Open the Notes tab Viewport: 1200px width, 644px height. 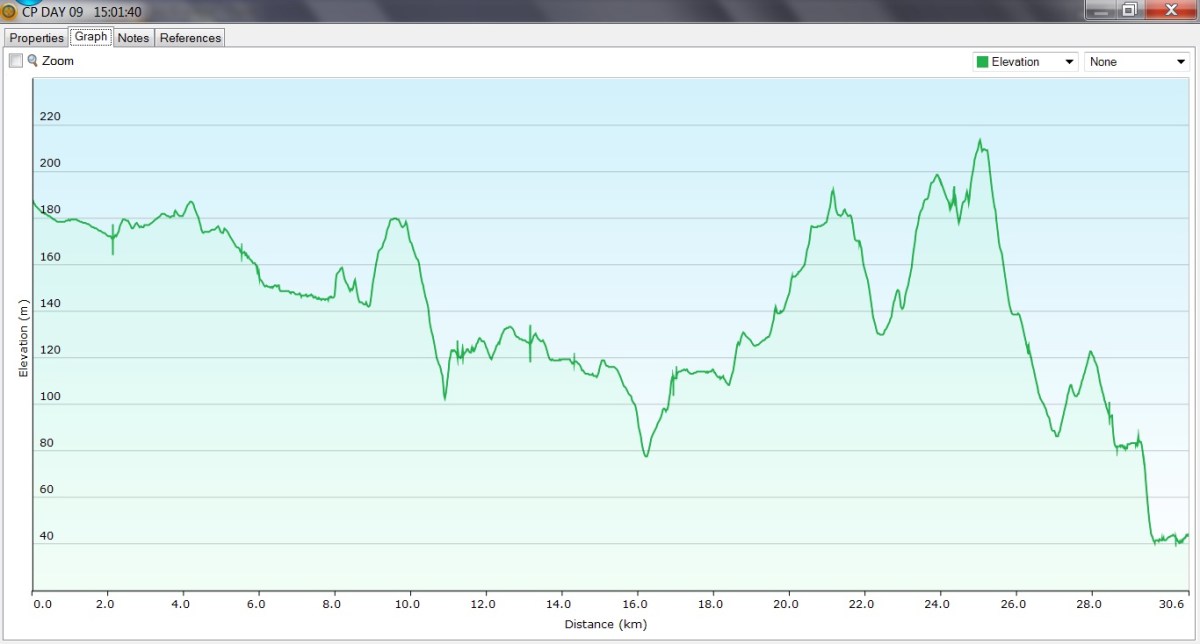coord(133,38)
